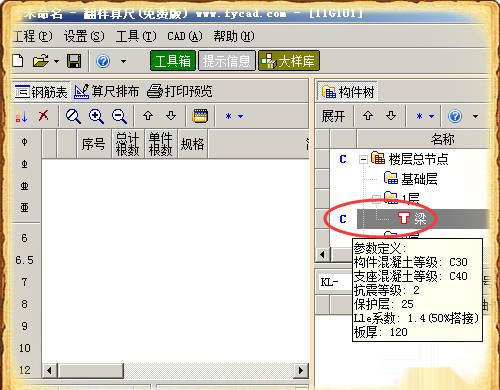Image resolution: width=500 pixels, height=390 pixels.
Task: Open a project with the folder icon
Action: (x=41, y=61)
